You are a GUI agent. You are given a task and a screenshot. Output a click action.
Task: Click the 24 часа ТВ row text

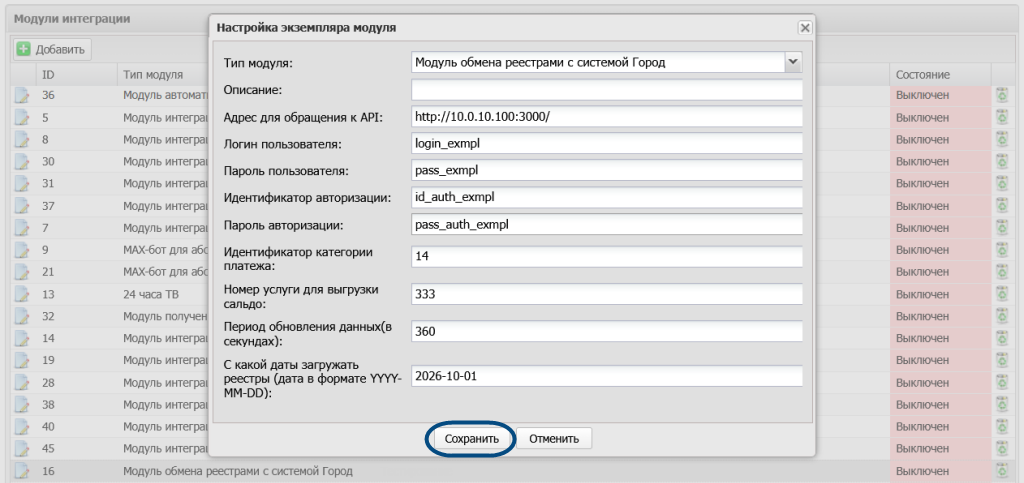point(150,294)
